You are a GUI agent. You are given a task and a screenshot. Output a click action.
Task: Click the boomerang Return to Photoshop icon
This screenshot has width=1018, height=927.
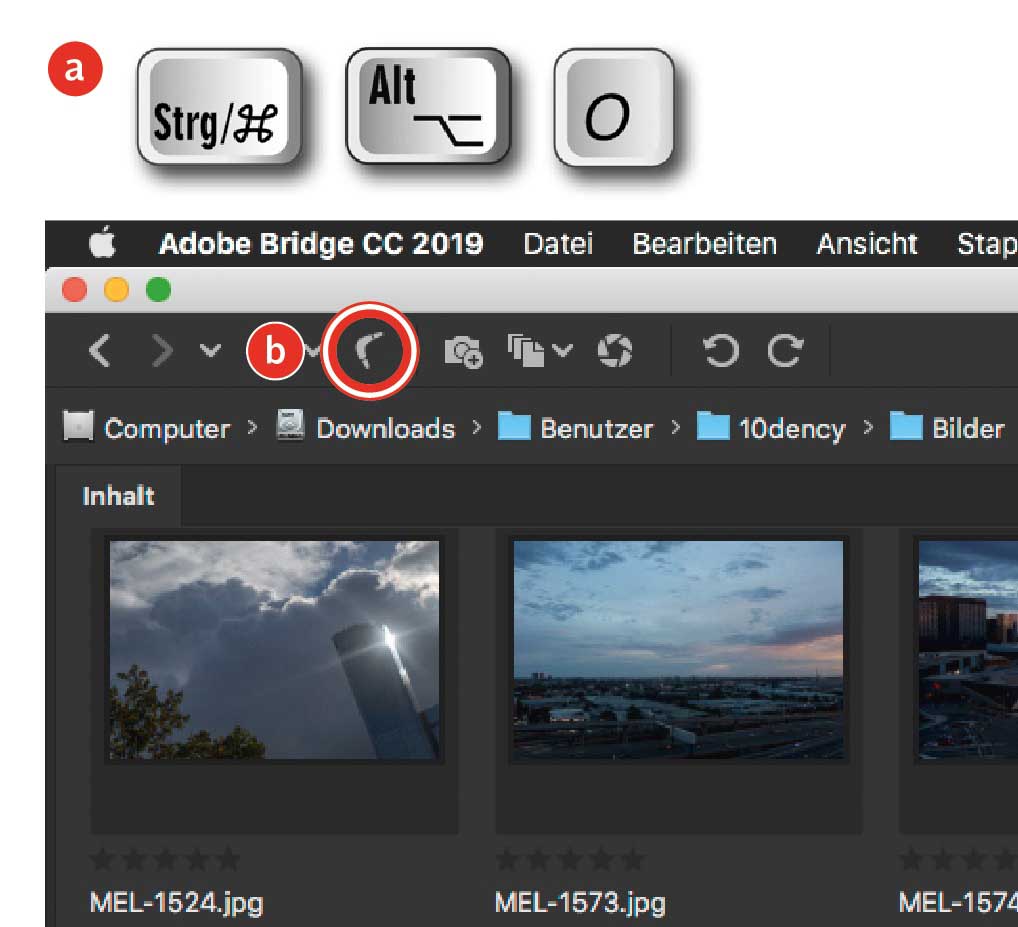(369, 350)
